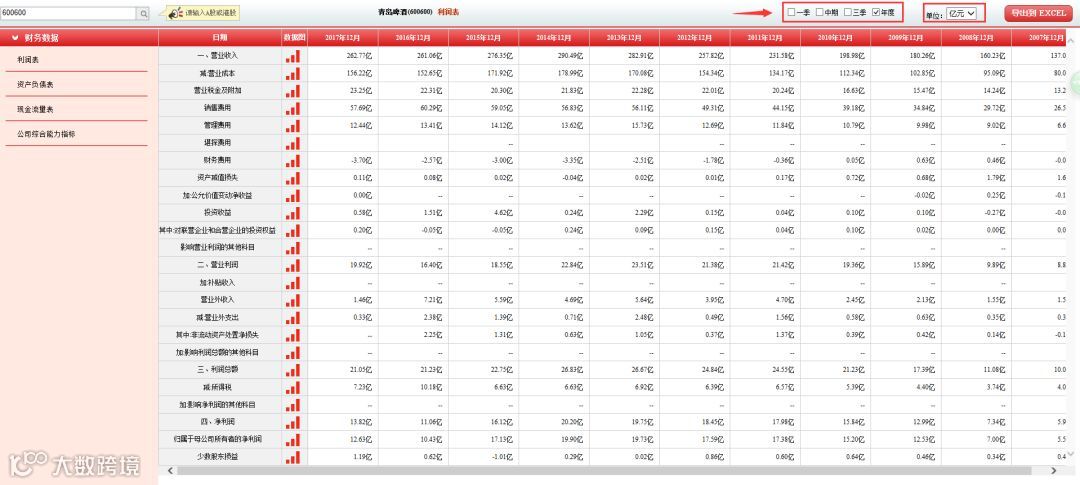Viewport: 1080px width, 485px height.
Task: Select 公司综合能力指标 in the sidebar
Action: [46, 134]
